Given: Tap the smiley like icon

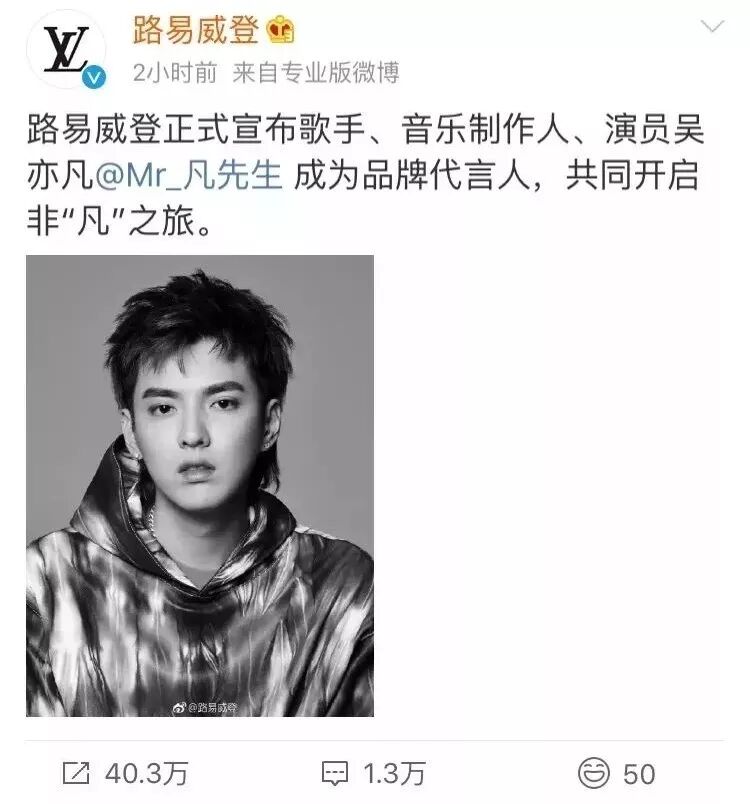Looking at the screenshot, I should tap(594, 773).
